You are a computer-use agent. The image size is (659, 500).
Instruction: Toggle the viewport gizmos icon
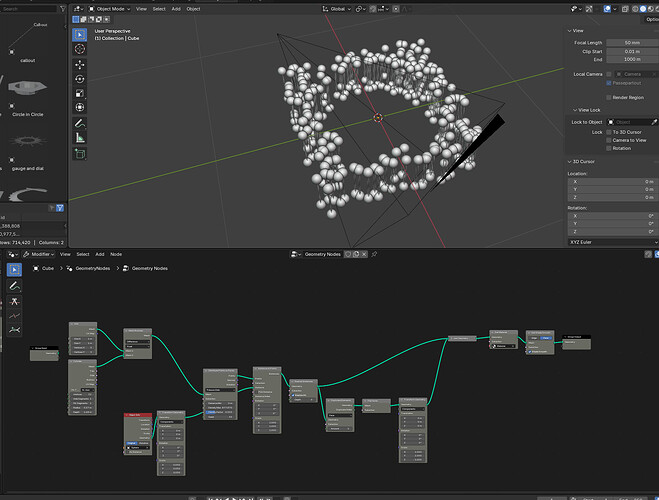[589, 9]
